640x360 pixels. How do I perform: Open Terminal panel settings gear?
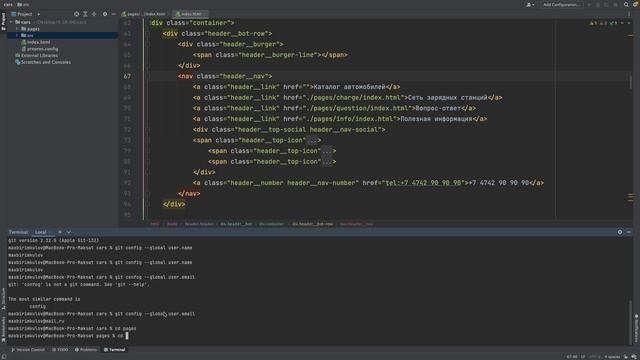(620, 232)
